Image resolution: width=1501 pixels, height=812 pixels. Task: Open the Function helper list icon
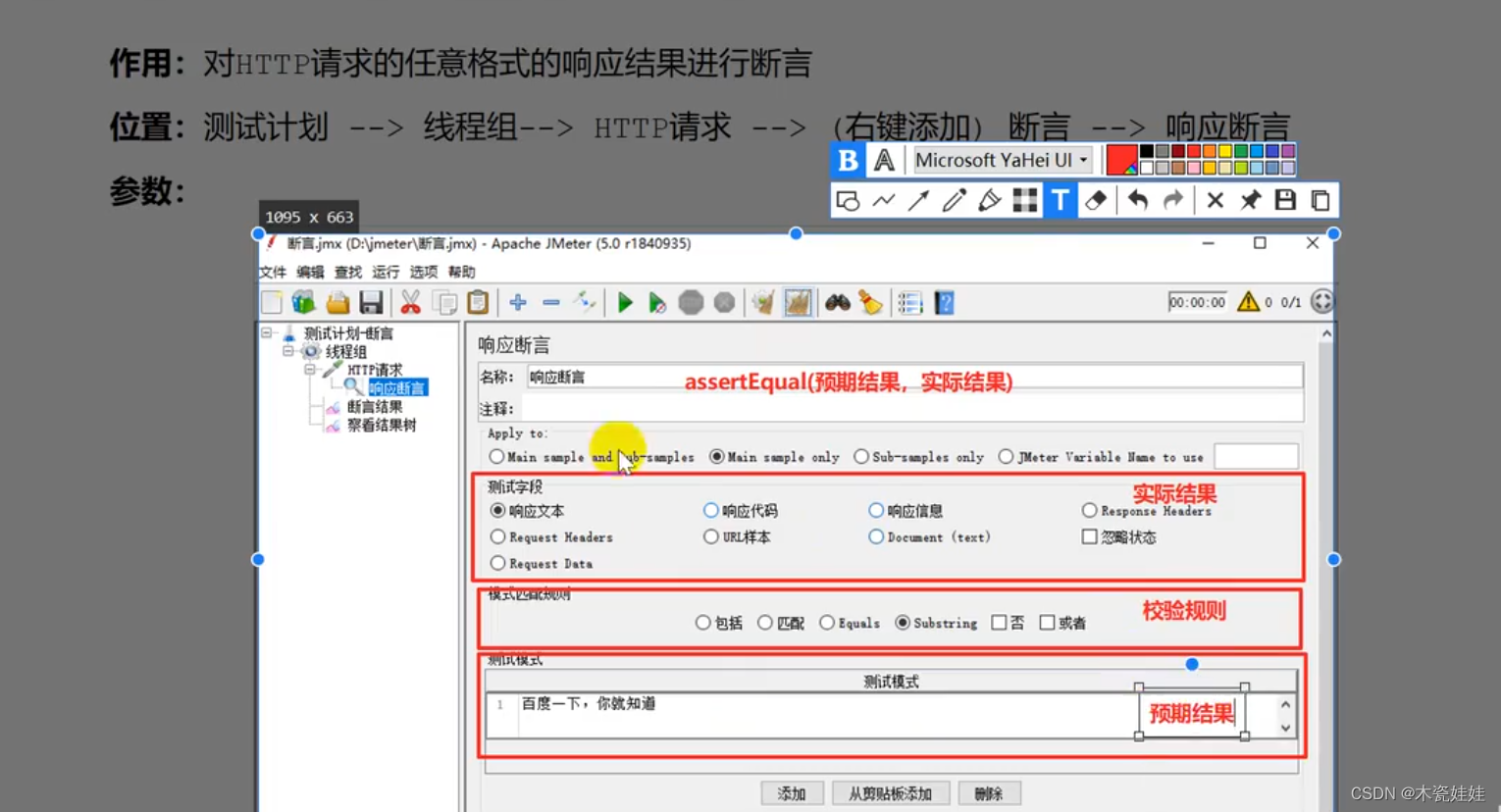pos(910,303)
